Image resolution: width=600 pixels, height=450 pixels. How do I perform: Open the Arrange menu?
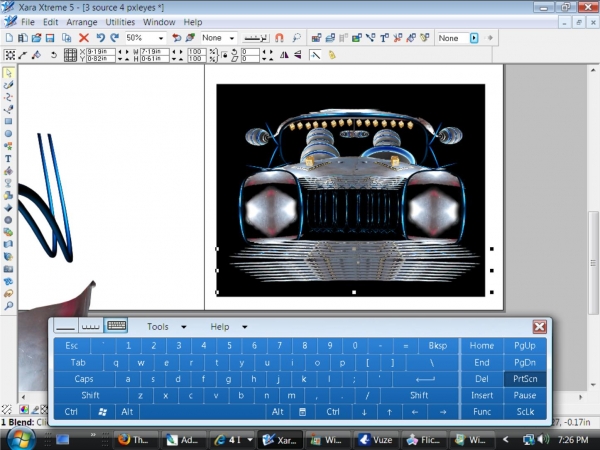pyautogui.click(x=82, y=22)
